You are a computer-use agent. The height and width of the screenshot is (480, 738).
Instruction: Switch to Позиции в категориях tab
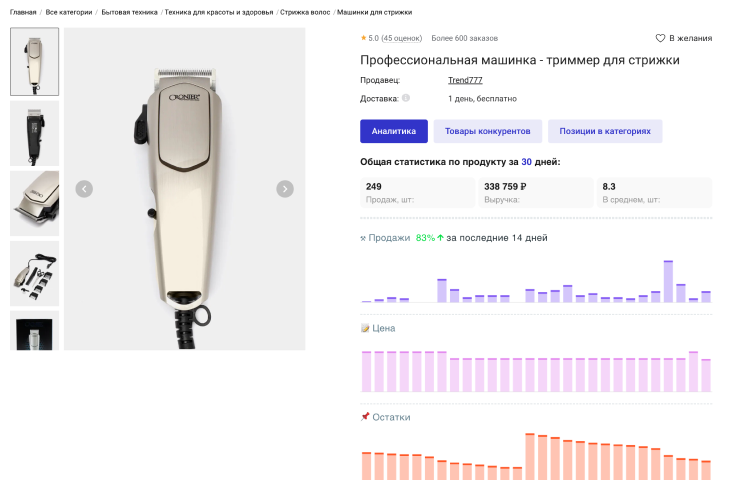pos(605,131)
